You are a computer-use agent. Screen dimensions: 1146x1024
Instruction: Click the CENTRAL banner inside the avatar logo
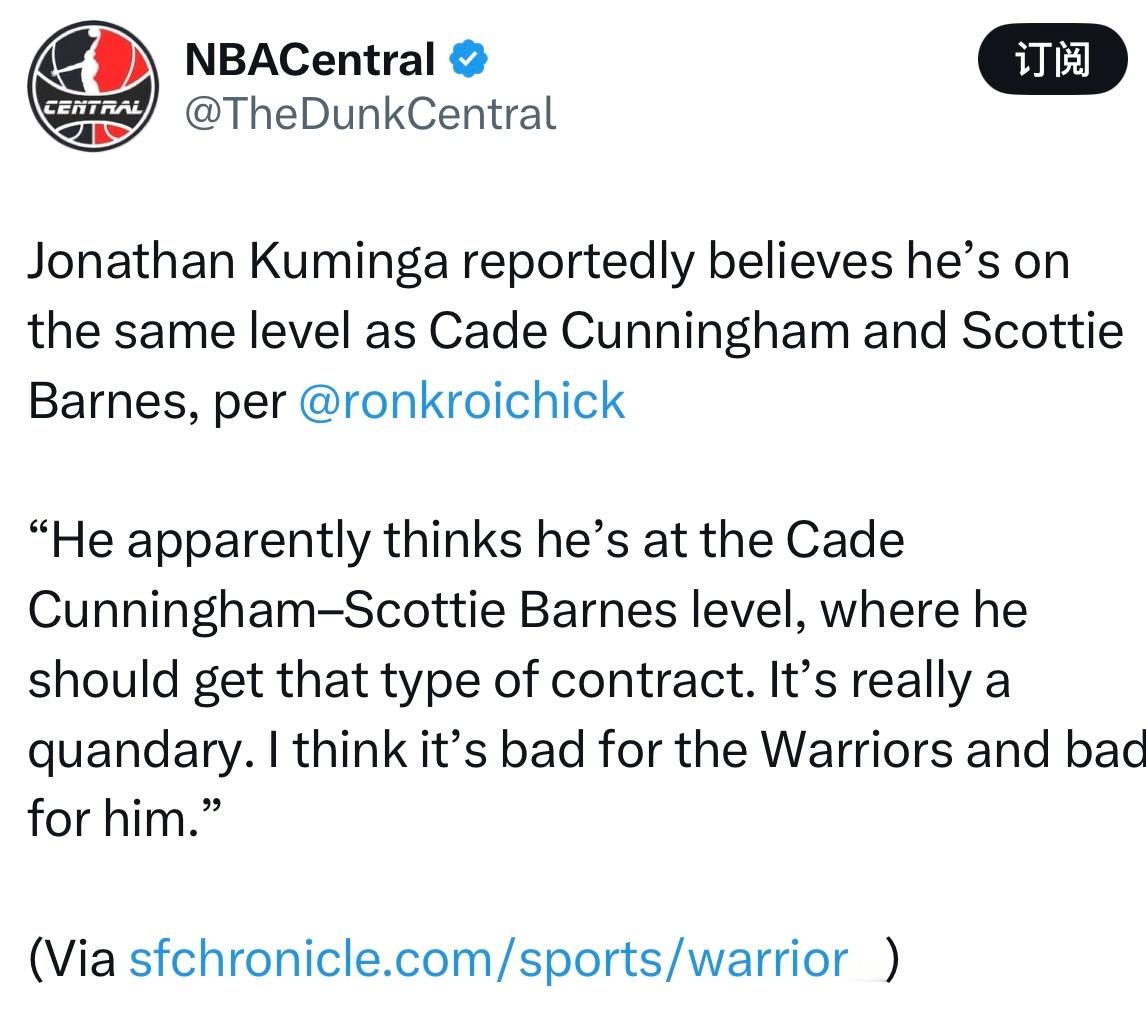93,107
